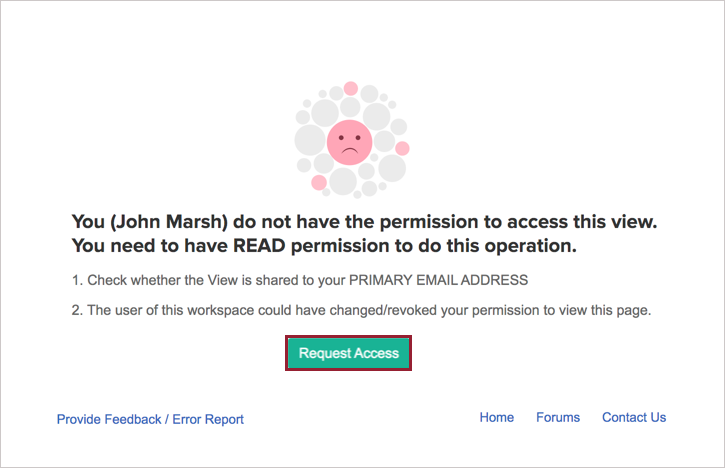The width and height of the screenshot is (725, 468).
Task: Click the "1." list number marker
Action: pos(77,280)
